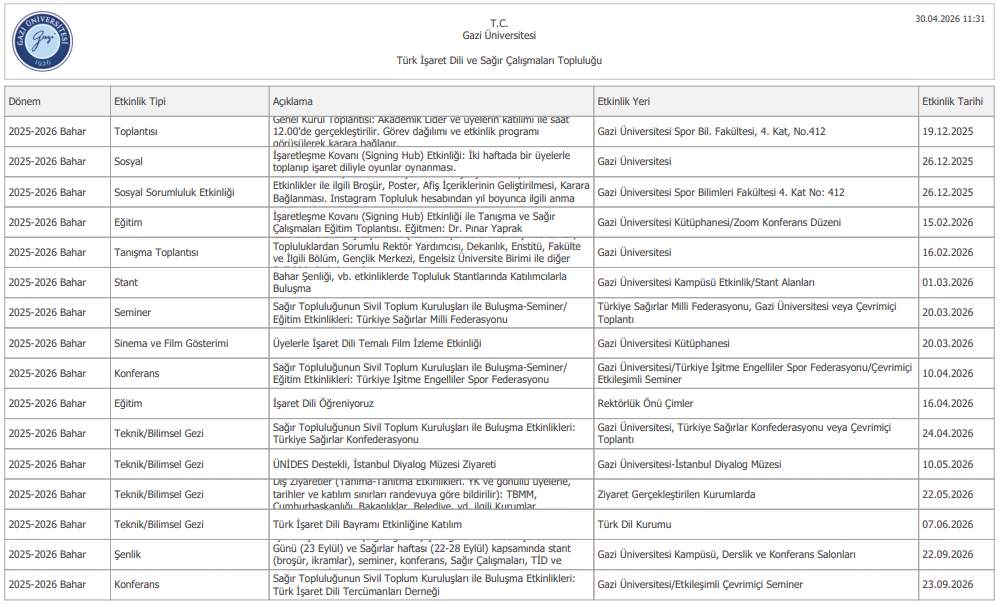Click location 'Gazi Üniversitesi Kampüsü, Derslik ve Konferans Salonları'
The height and width of the screenshot is (607, 1001).
[726, 555]
